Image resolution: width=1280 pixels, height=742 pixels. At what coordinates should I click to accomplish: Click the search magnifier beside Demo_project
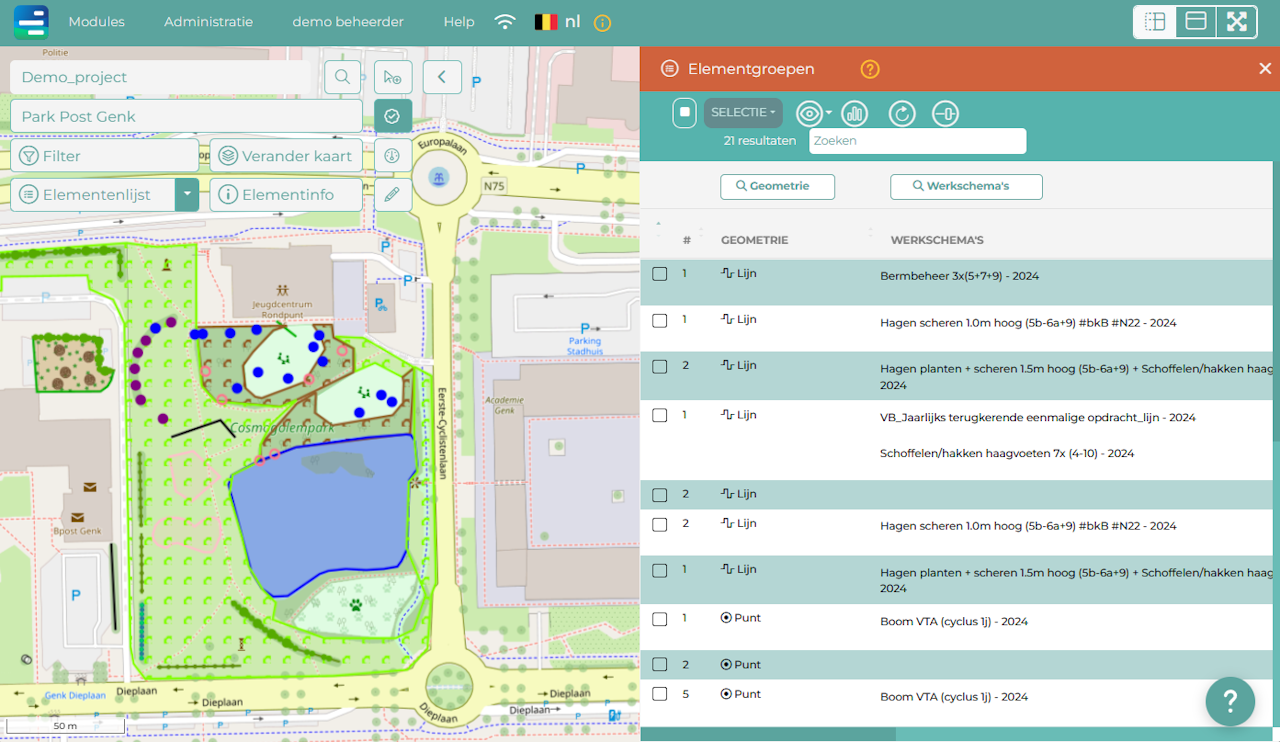click(x=342, y=77)
